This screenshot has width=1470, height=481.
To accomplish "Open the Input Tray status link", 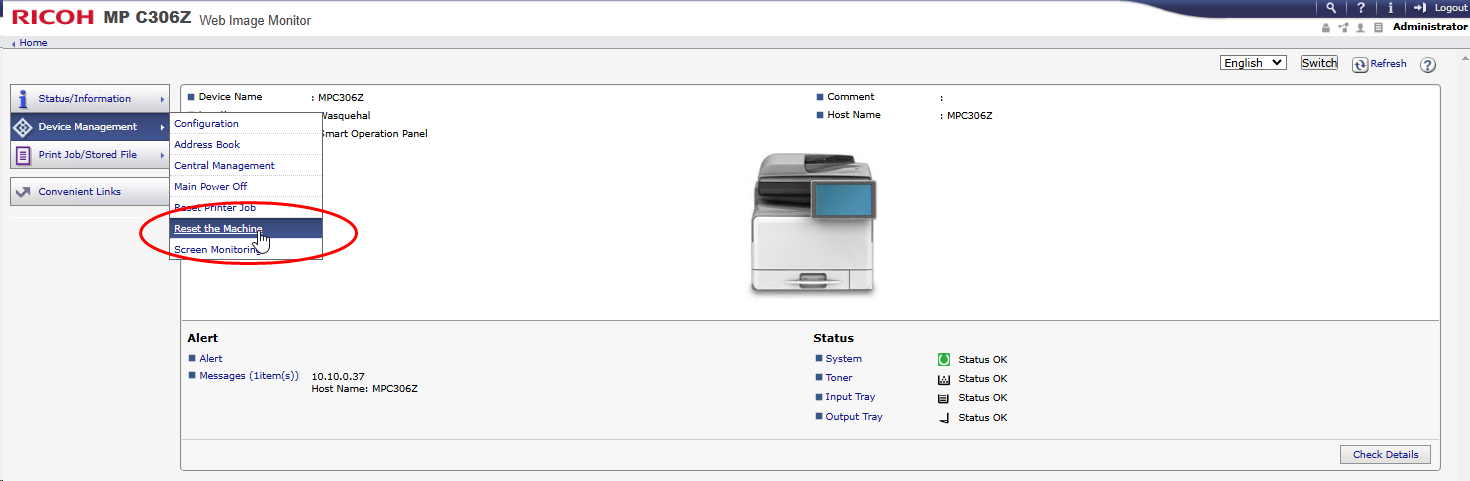I will [x=850, y=397].
